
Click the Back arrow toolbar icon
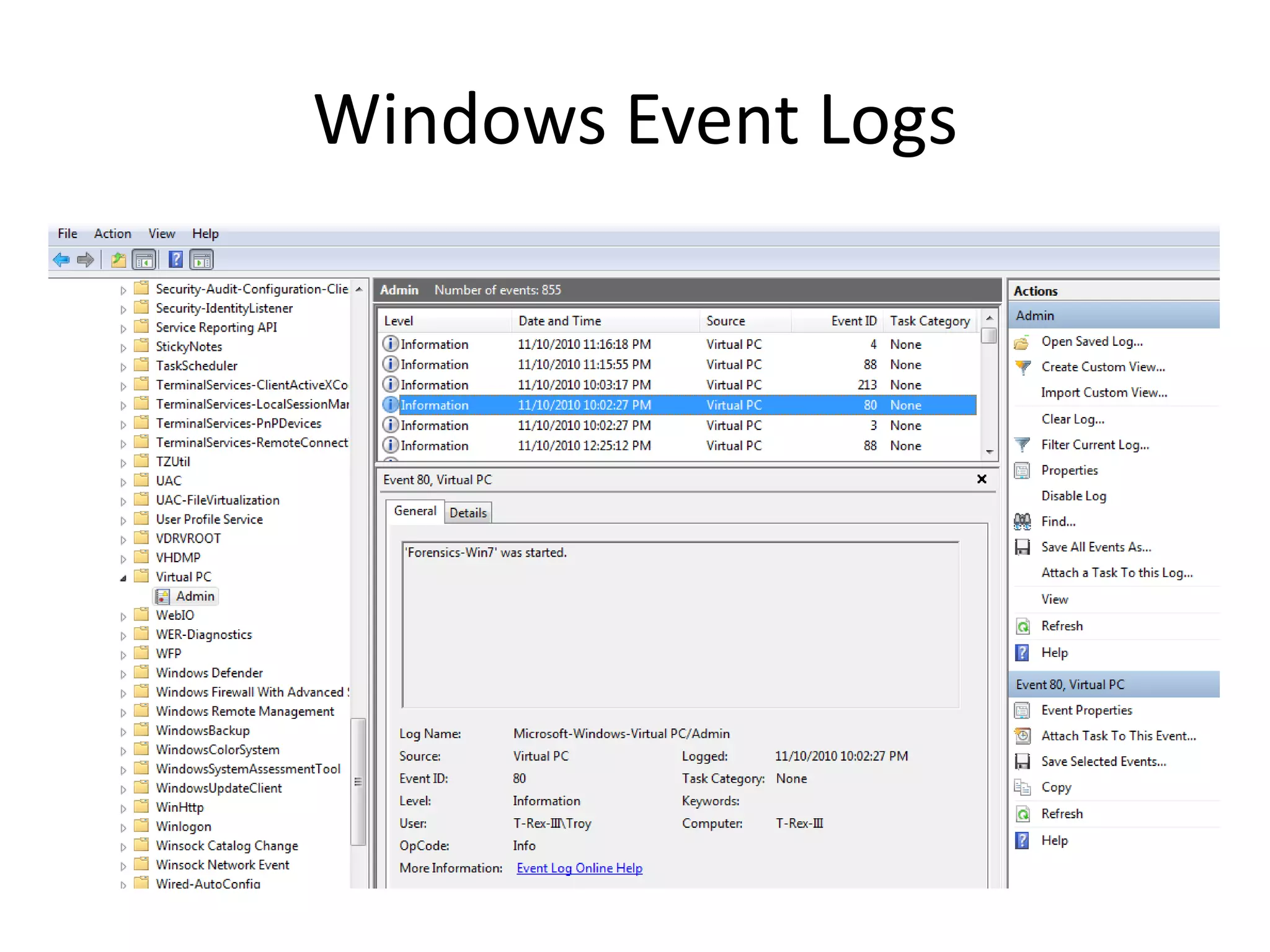[x=61, y=260]
